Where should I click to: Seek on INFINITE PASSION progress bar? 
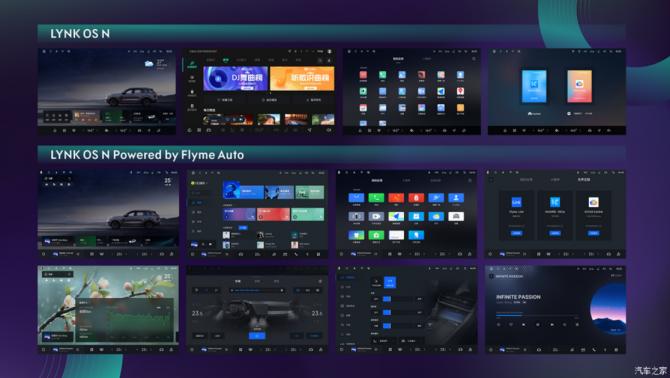(537, 314)
